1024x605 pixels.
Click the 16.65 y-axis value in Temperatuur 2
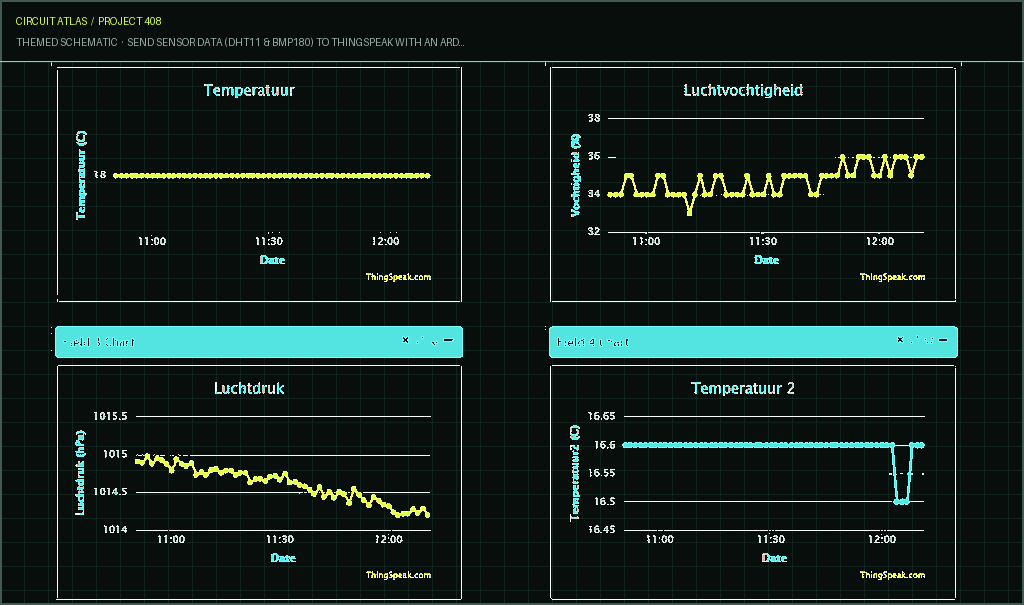click(x=601, y=416)
